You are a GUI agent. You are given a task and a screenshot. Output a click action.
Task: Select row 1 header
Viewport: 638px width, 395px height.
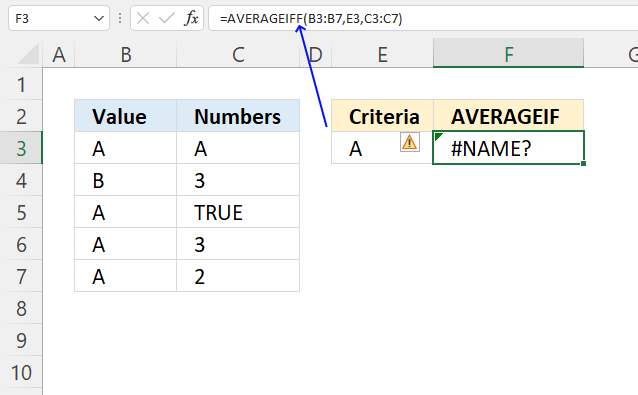pyautogui.click(x=21, y=85)
